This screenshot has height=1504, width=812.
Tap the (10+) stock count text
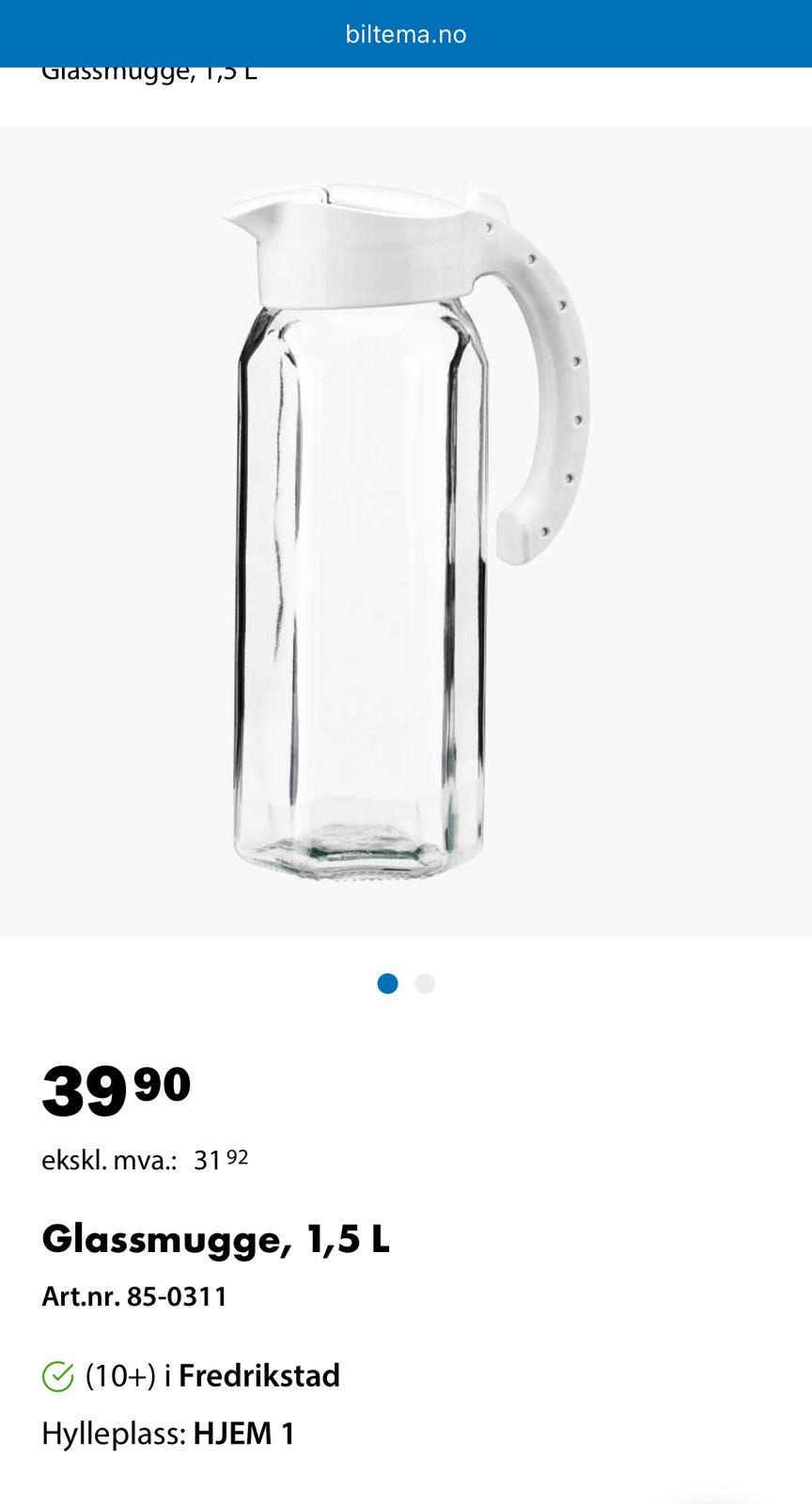[x=120, y=1376]
